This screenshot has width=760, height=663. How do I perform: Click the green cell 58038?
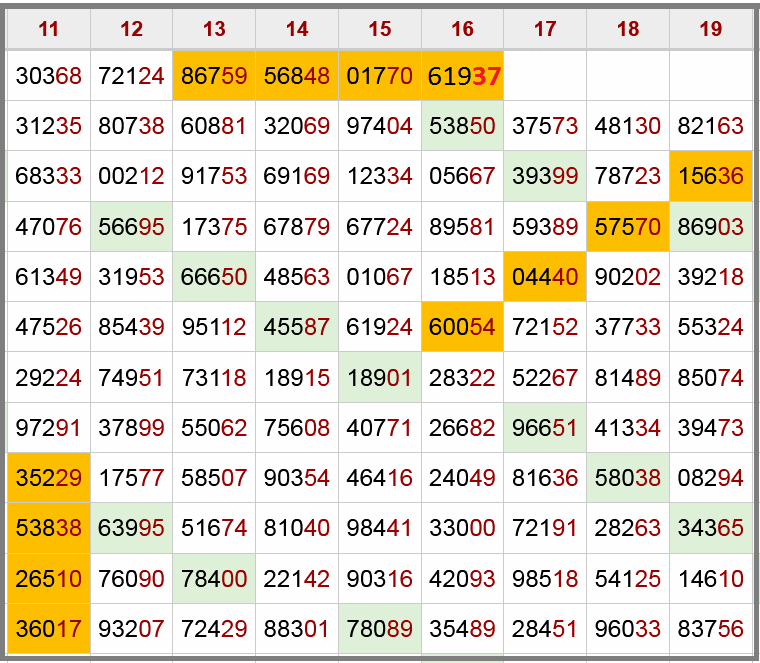(628, 478)
